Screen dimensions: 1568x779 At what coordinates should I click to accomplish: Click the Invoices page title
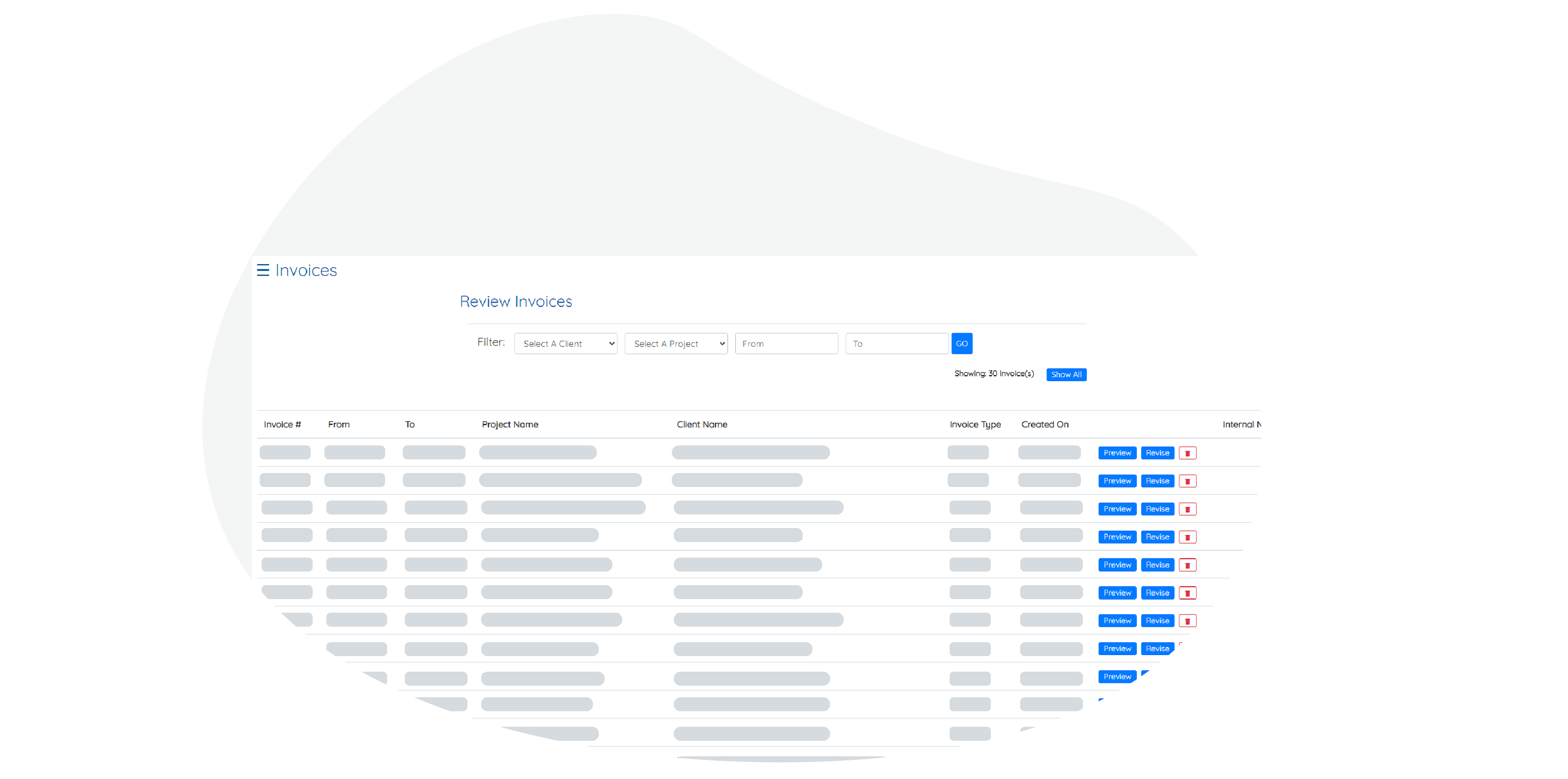coord(306,270)
